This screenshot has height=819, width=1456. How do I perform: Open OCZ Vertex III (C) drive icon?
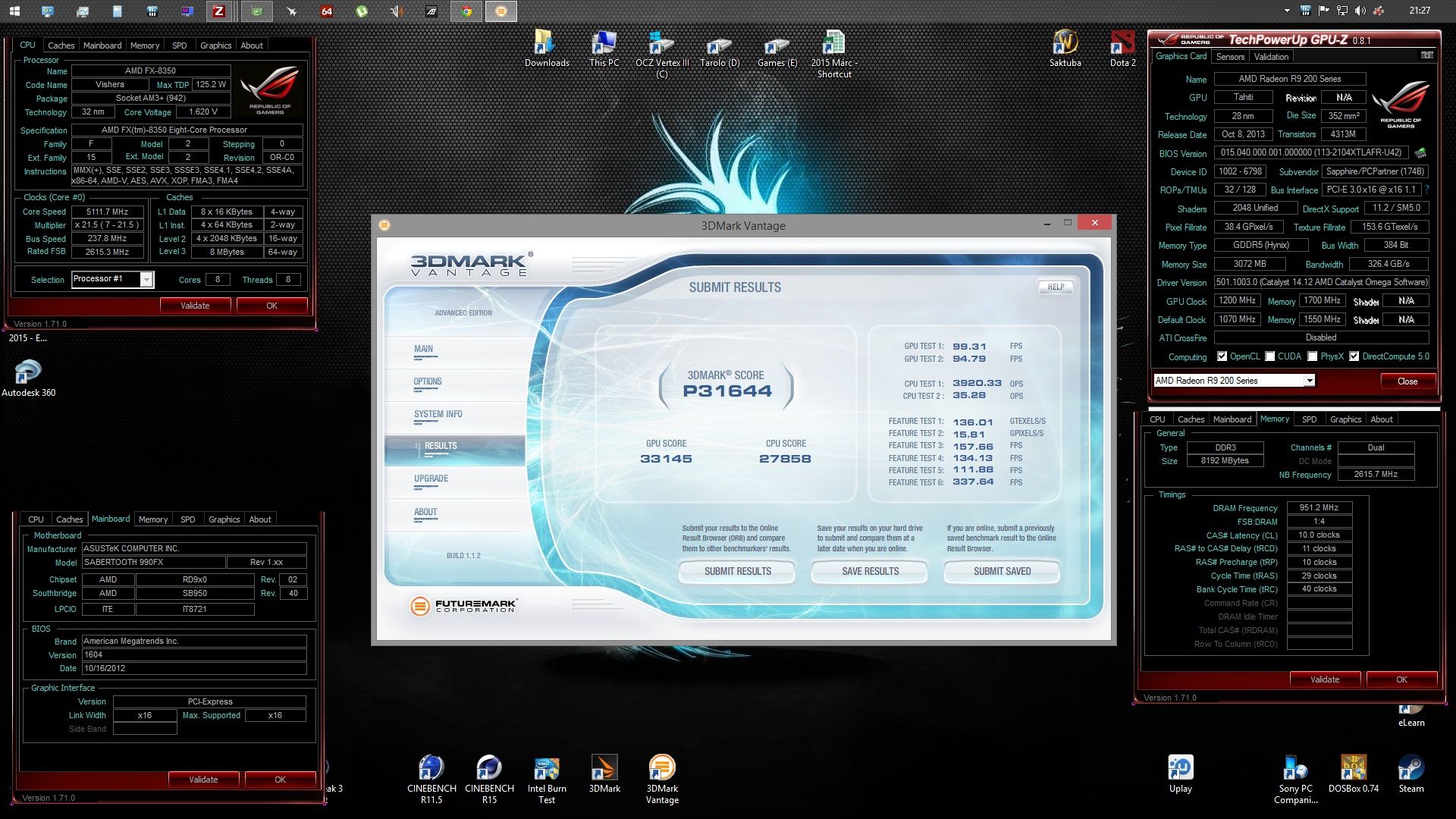pos(662,54)
